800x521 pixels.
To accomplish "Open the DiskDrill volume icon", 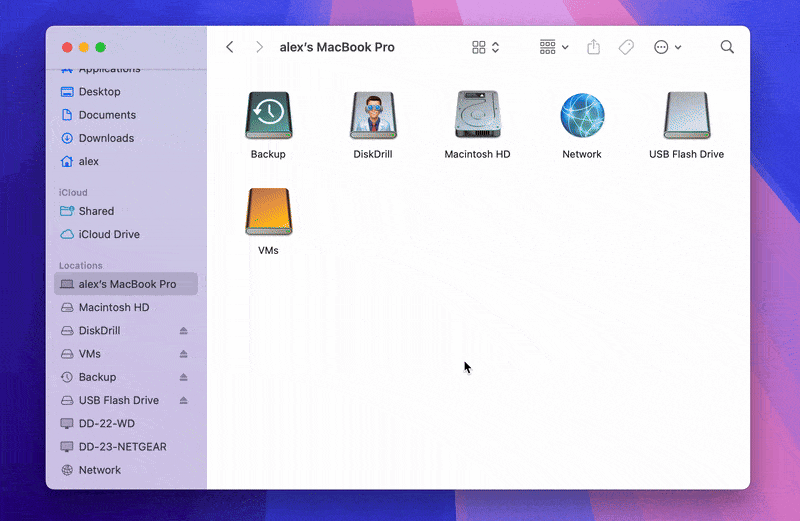I will tap(373, 115).
